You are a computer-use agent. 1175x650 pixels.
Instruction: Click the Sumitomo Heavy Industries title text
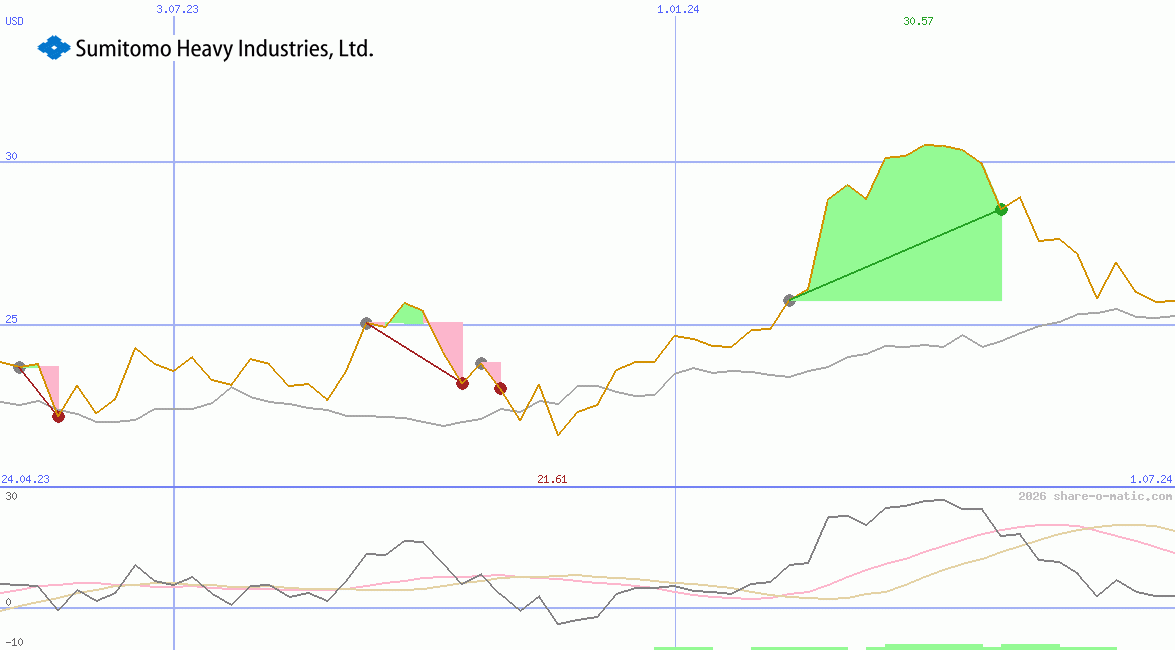[x=224, y=47]
